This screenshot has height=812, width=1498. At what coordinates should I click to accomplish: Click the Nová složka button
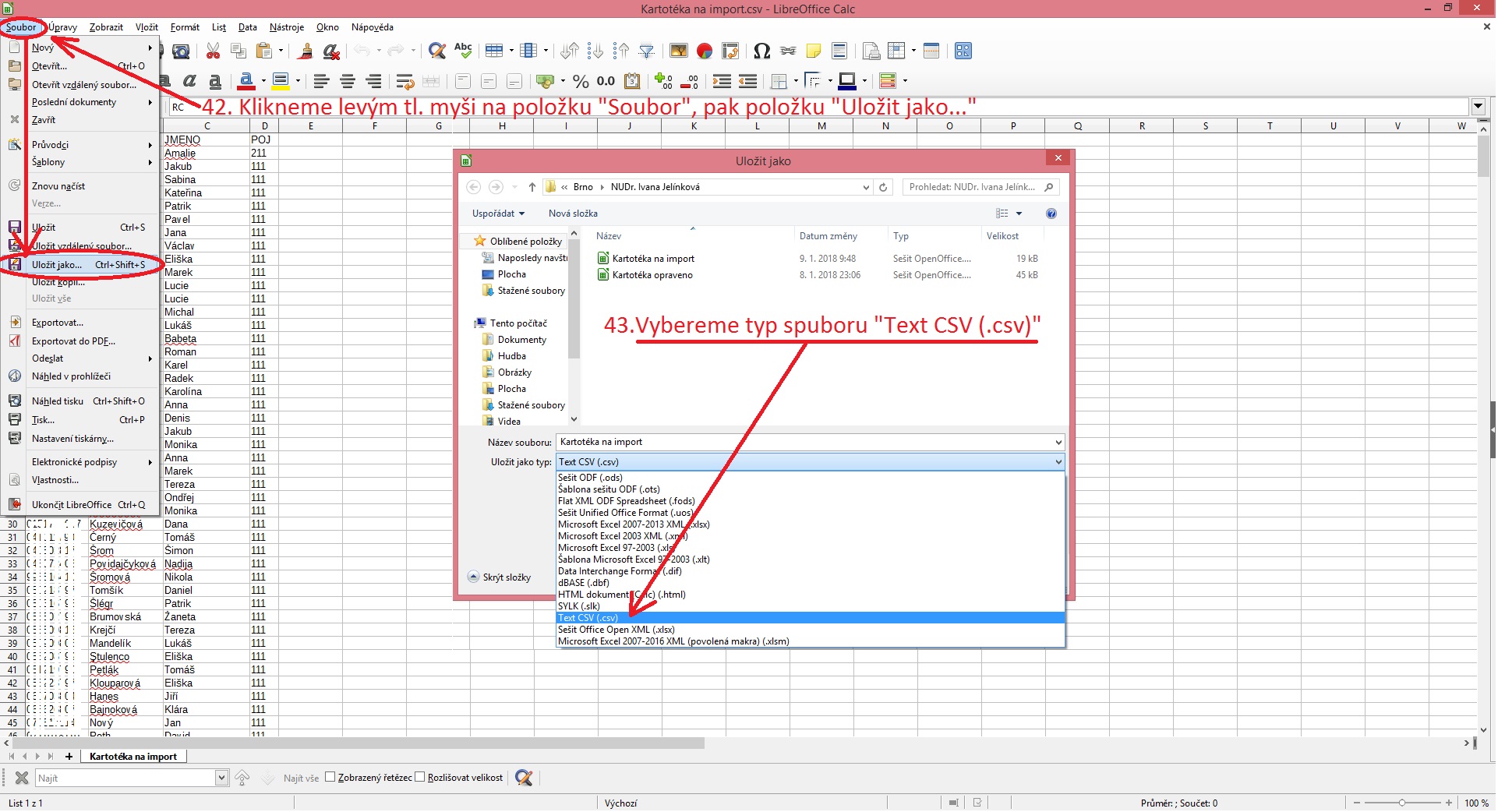point(573,214)
